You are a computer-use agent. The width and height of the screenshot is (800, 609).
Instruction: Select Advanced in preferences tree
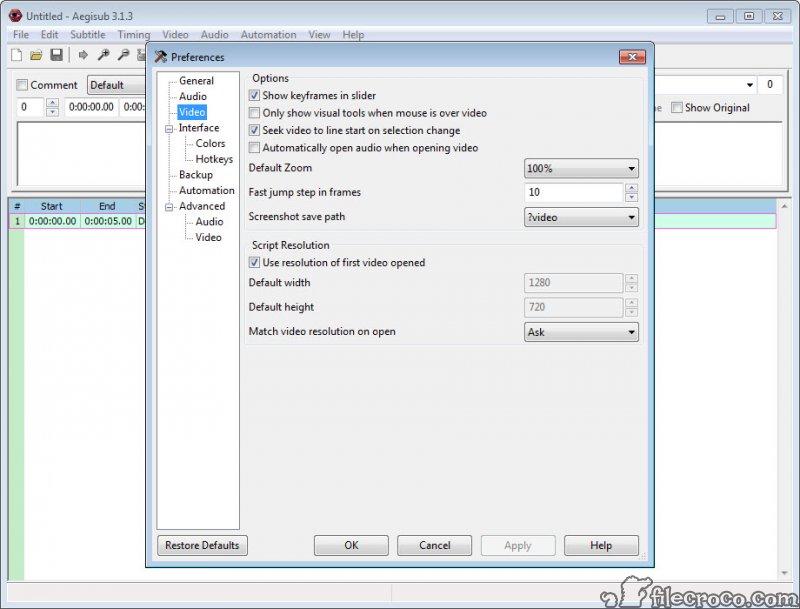tap(202, 206)
